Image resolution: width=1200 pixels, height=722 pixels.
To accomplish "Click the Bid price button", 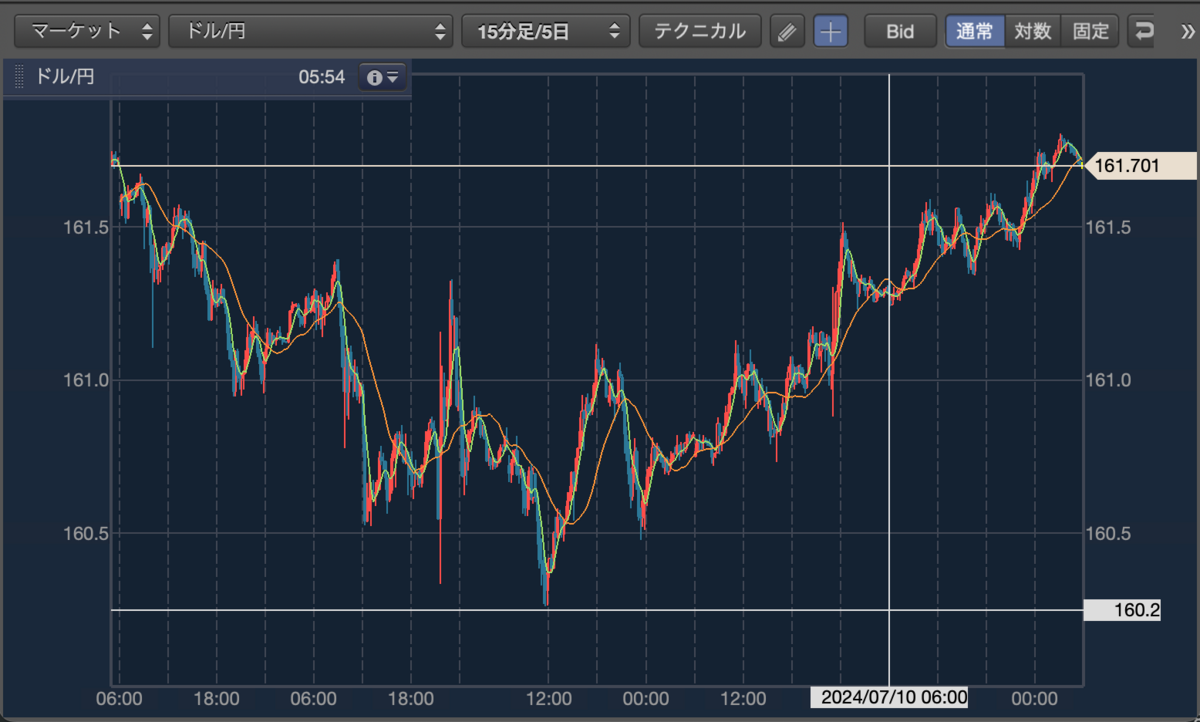I will 900,31.
